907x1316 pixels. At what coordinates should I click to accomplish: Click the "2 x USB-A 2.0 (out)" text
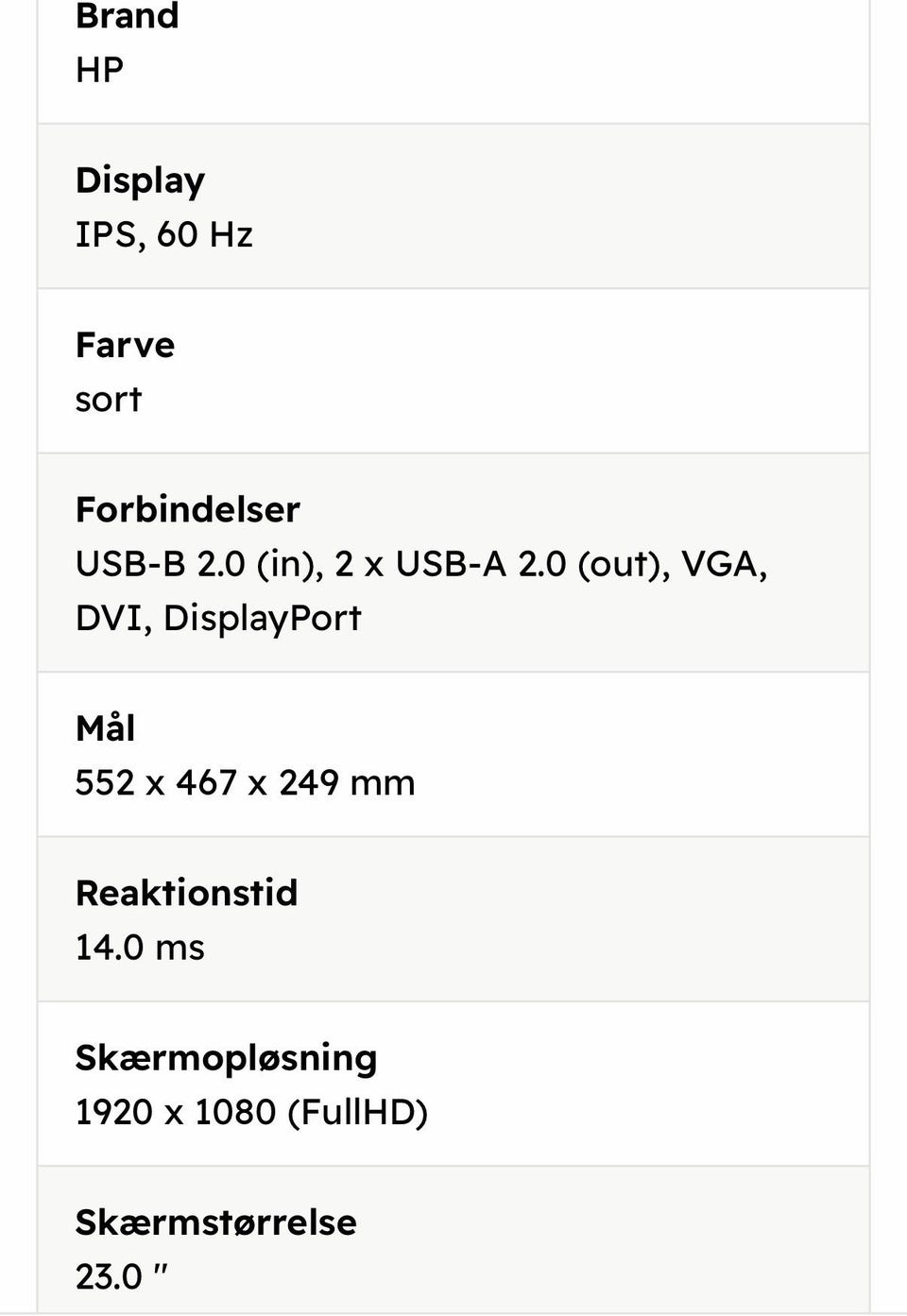(502, 564)
